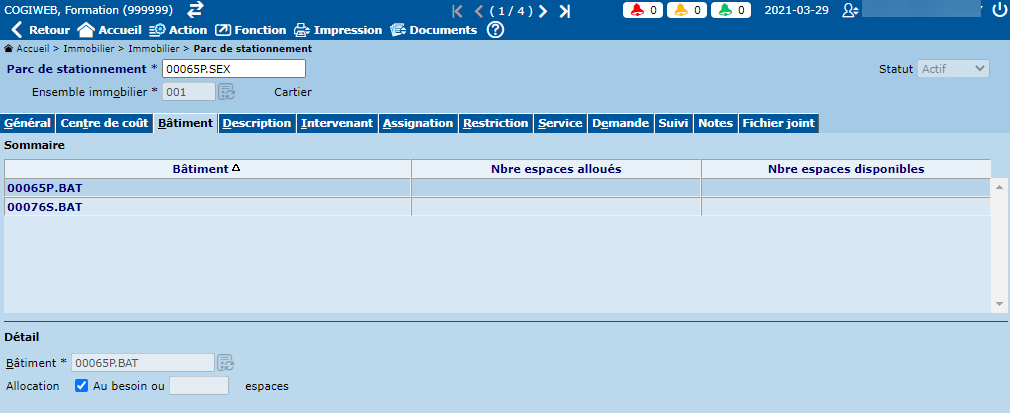This screenshot has height=413, width=1010.
Task: Open the Fichier joint tab
Action: [x=778, y=123]
